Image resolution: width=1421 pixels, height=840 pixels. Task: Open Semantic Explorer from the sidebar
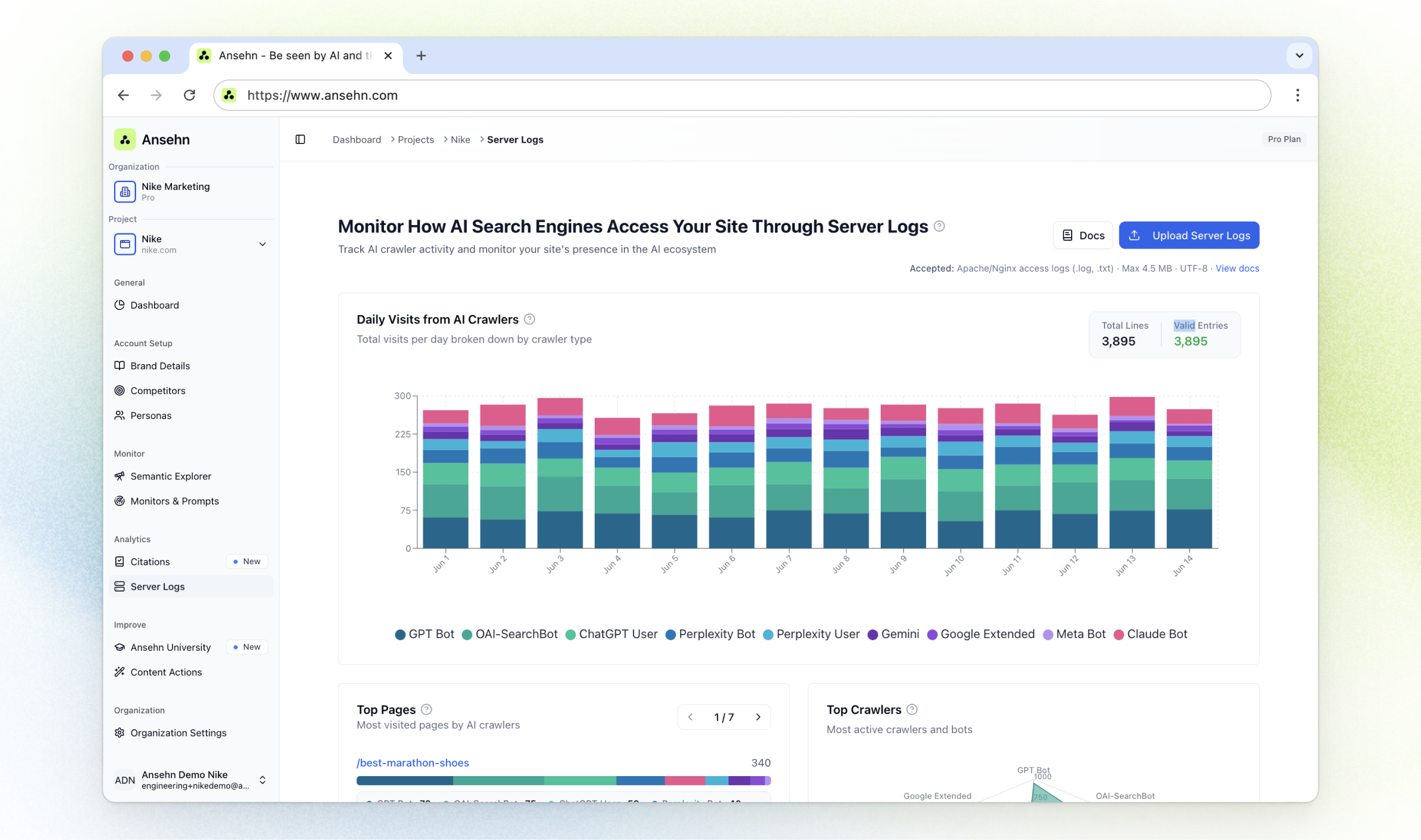(171, 476)
